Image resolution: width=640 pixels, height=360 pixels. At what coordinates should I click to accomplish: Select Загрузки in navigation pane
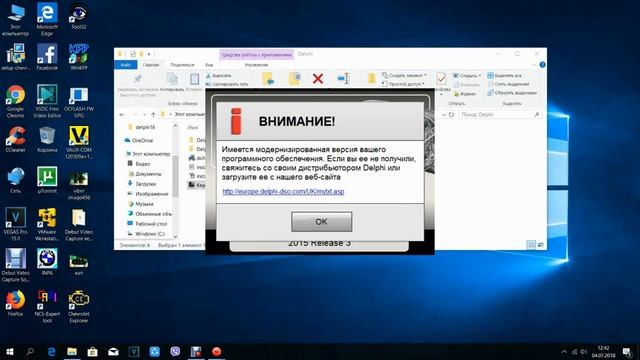click(142, 184)
